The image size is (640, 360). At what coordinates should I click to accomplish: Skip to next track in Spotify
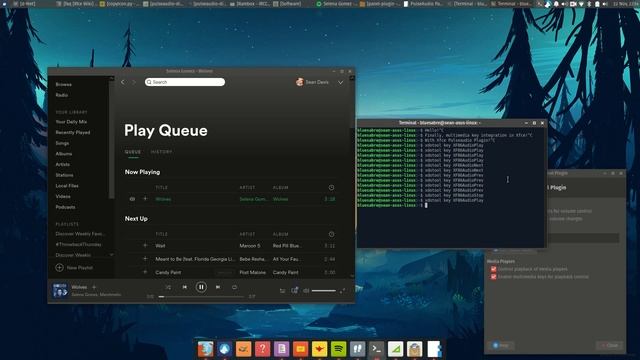pyautogui.click(x=218, y=287)
